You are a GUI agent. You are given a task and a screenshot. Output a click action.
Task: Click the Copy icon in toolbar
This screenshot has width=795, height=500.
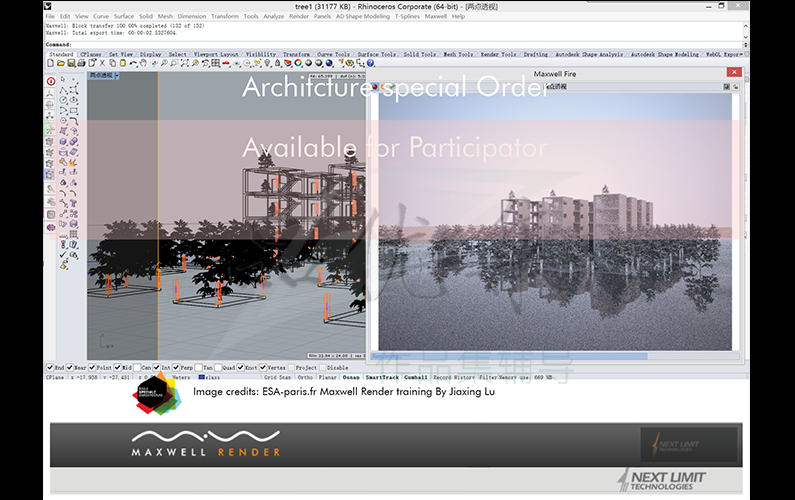pyautogui.click(x=113, y=63)
